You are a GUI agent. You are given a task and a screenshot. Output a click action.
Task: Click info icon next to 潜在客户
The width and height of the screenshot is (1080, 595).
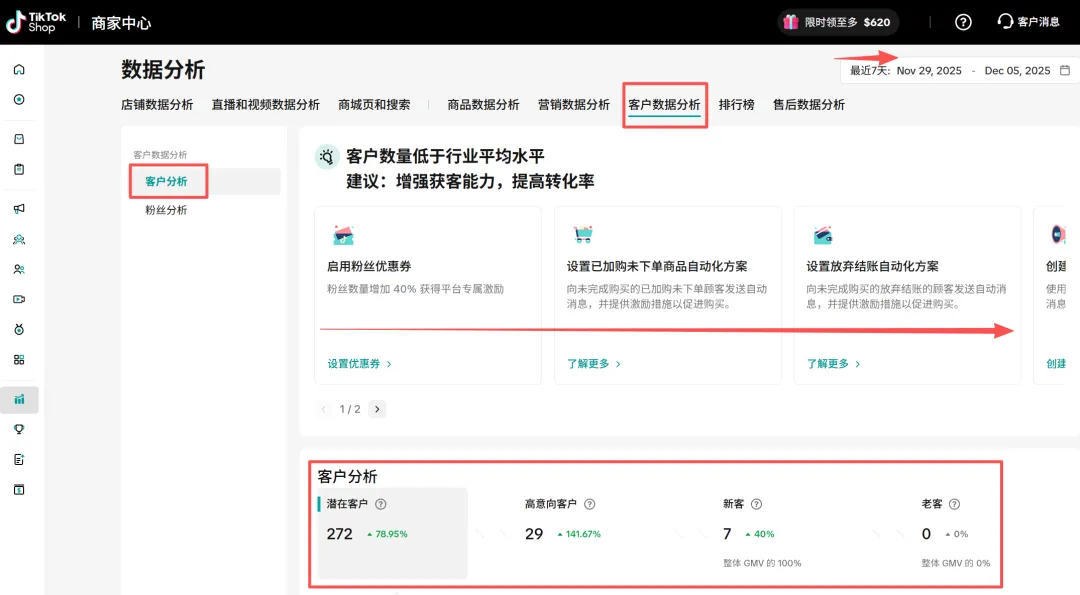[x=380, y=505]
